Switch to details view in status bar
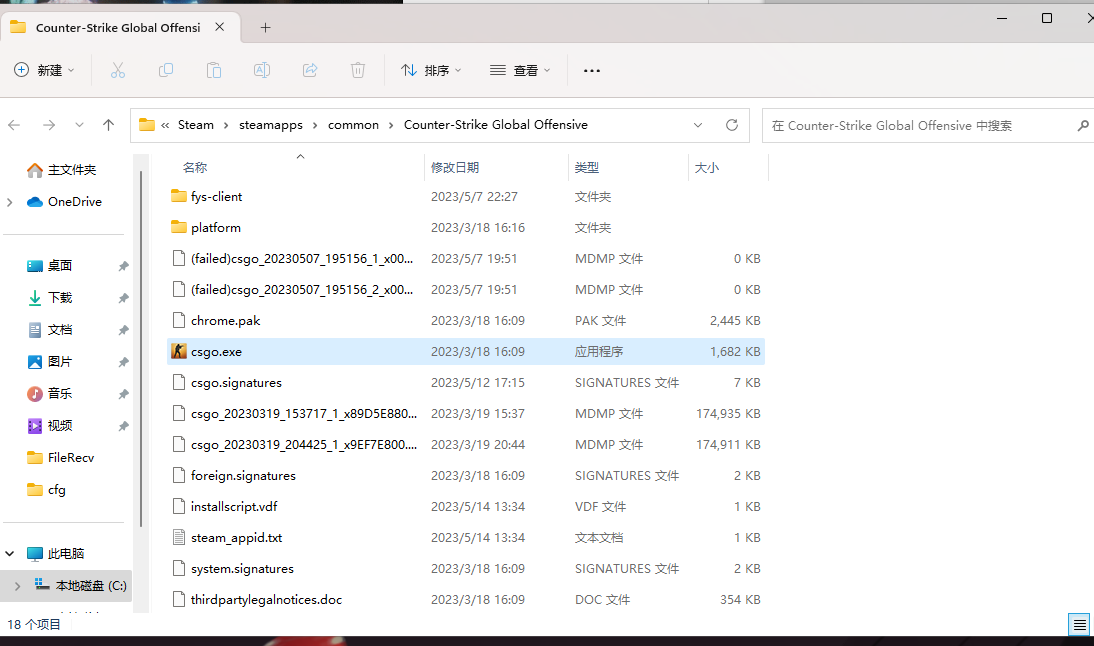 point(1079,624)
